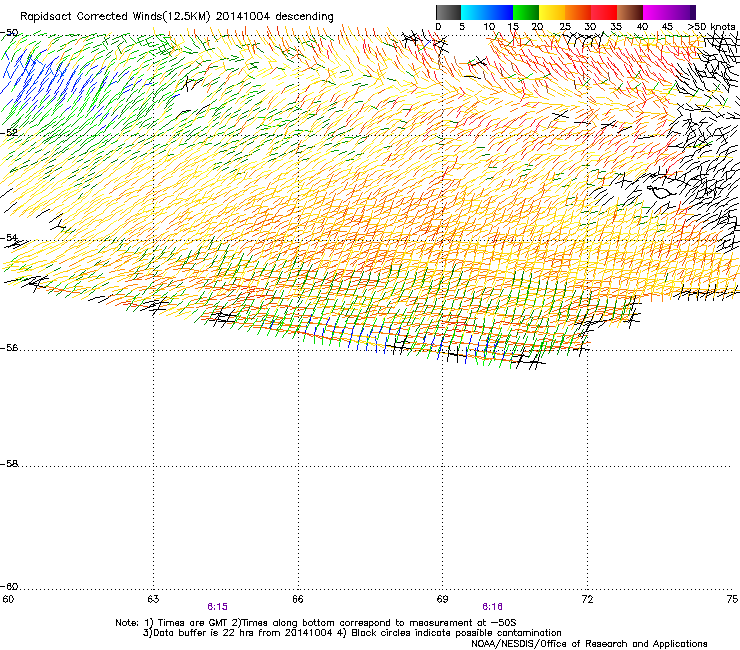Click the '25' legend scale label

[x=565, y=27]
